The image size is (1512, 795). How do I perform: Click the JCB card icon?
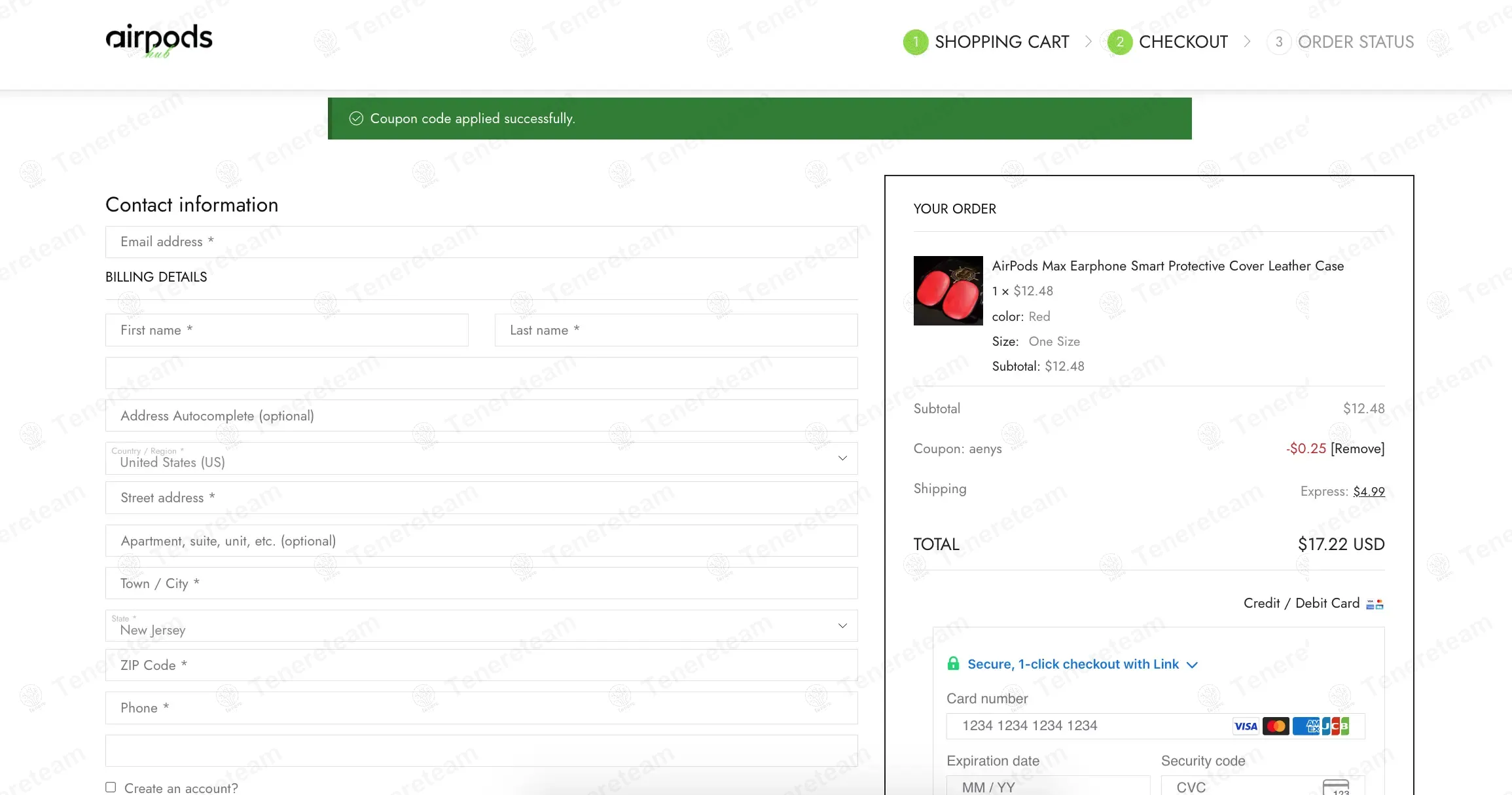point(1335,726)
